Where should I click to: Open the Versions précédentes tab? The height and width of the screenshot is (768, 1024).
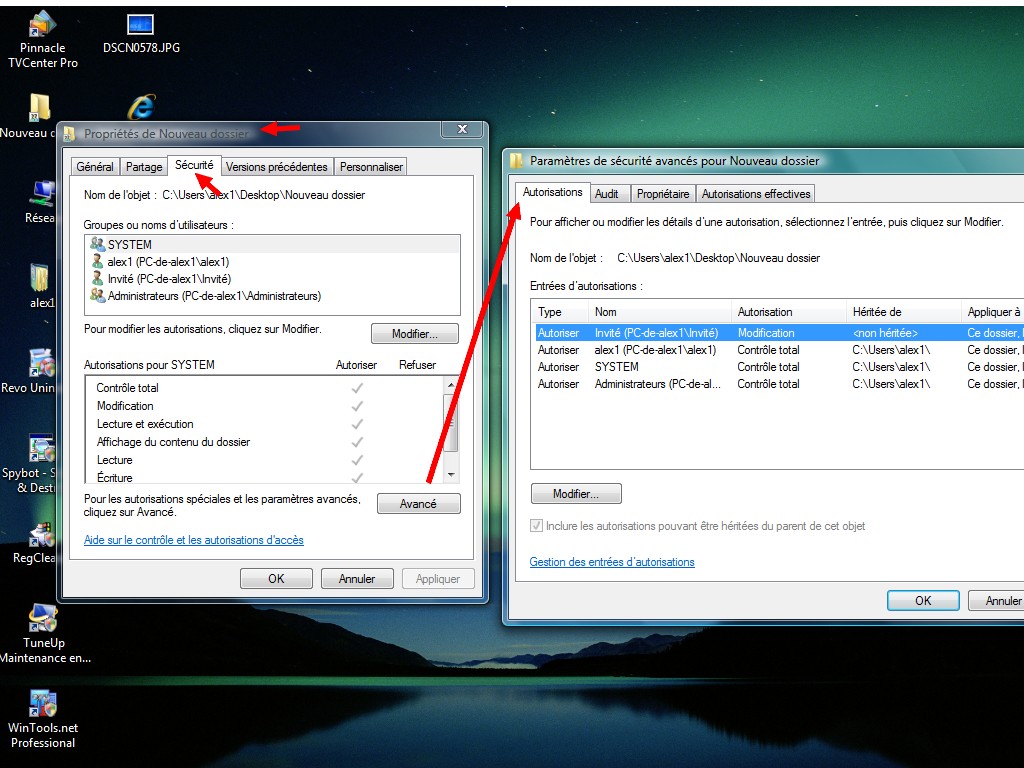[x=276, y=167]
